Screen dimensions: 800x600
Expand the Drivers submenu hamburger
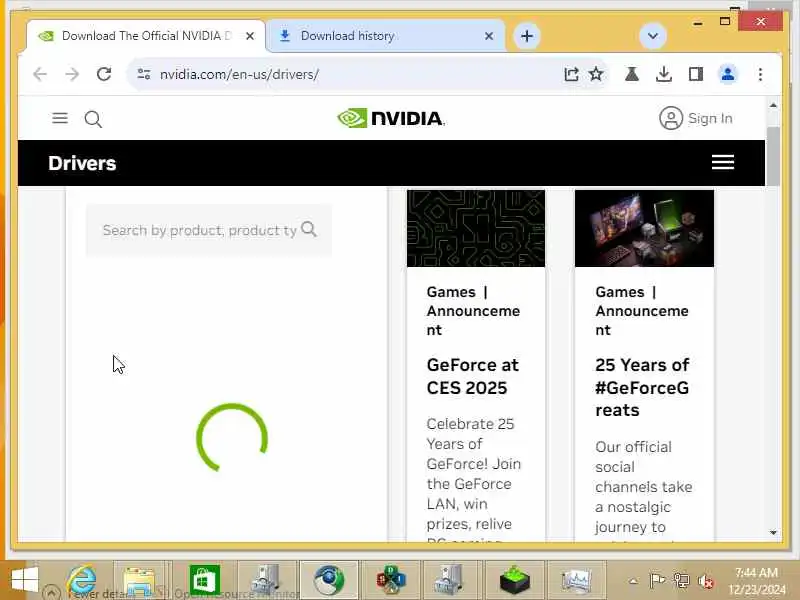point(723,162)
